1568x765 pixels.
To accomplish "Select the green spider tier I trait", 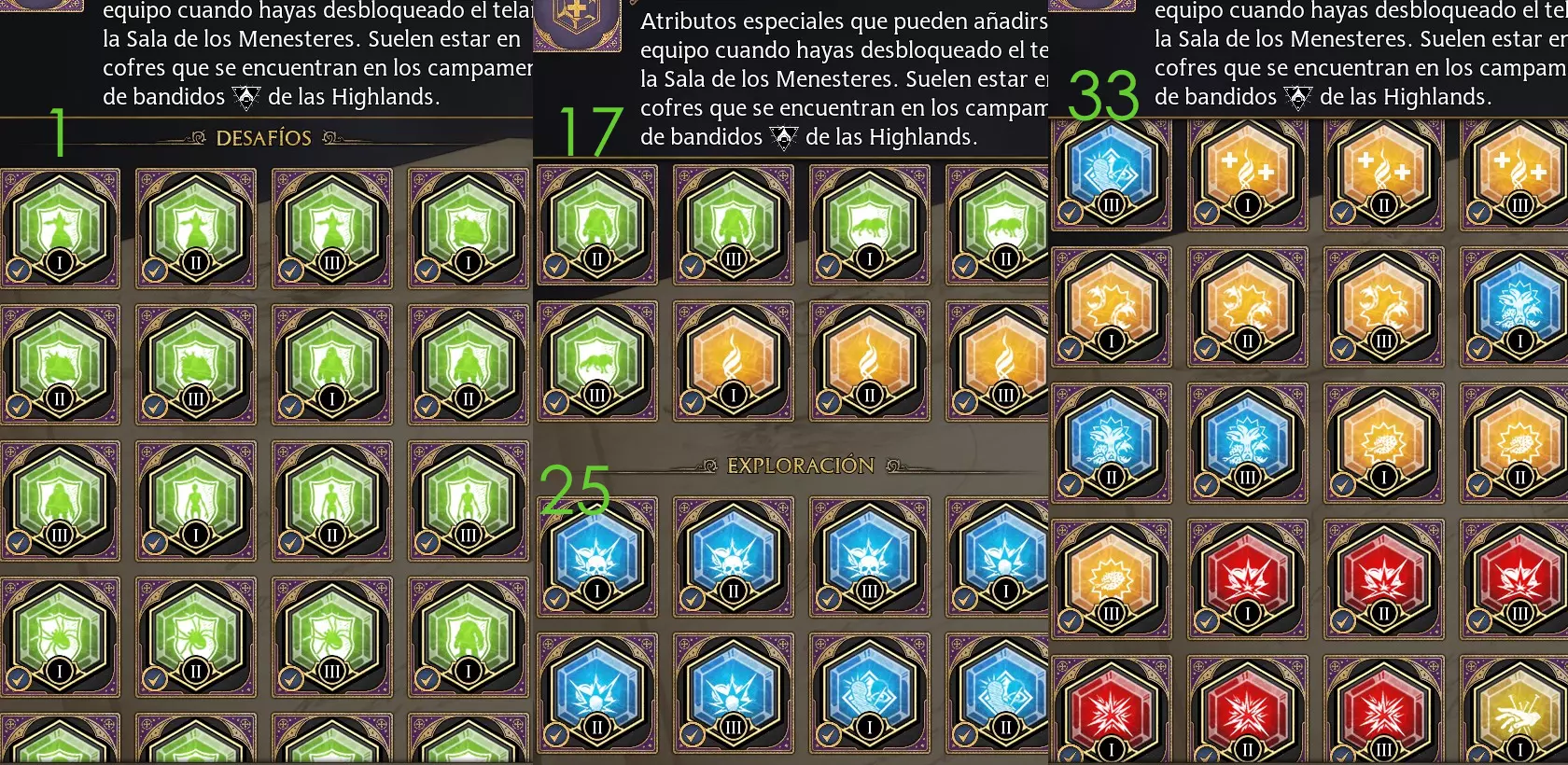I will coord(60,637).
